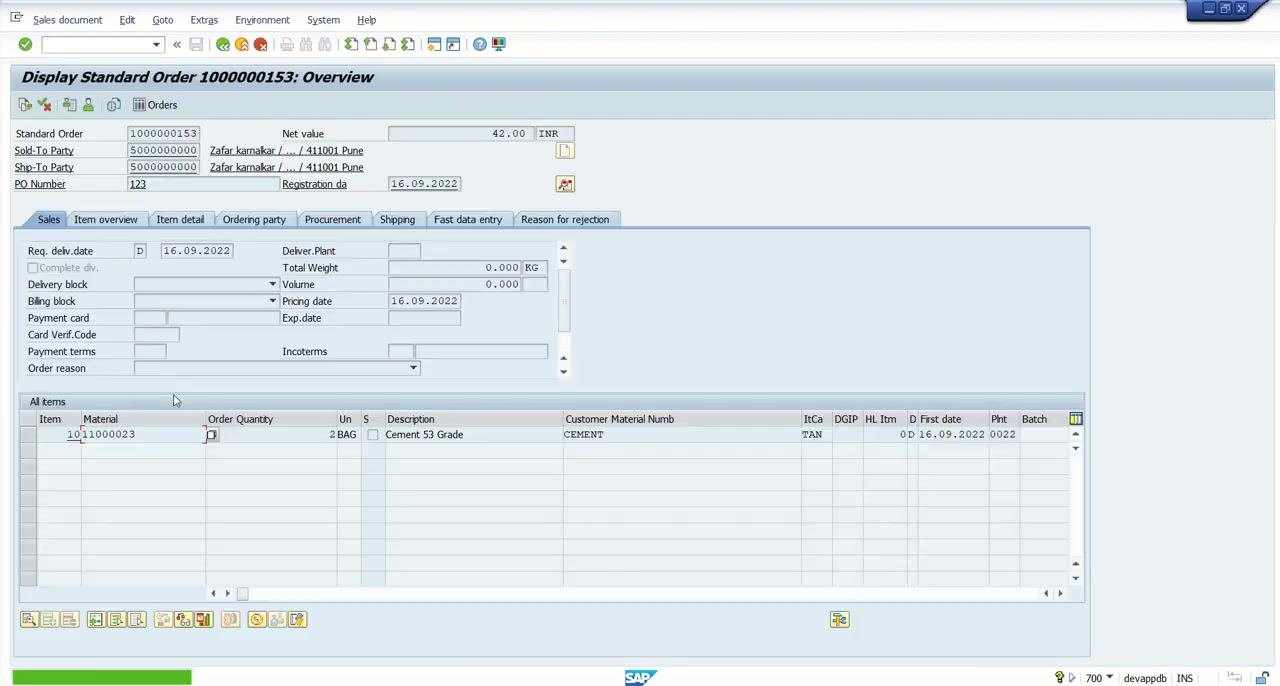Image resolution: width=1280 pixels, height=686 pixels.
Task: Click the Find binoculars icon
Action: click(306, 44)
